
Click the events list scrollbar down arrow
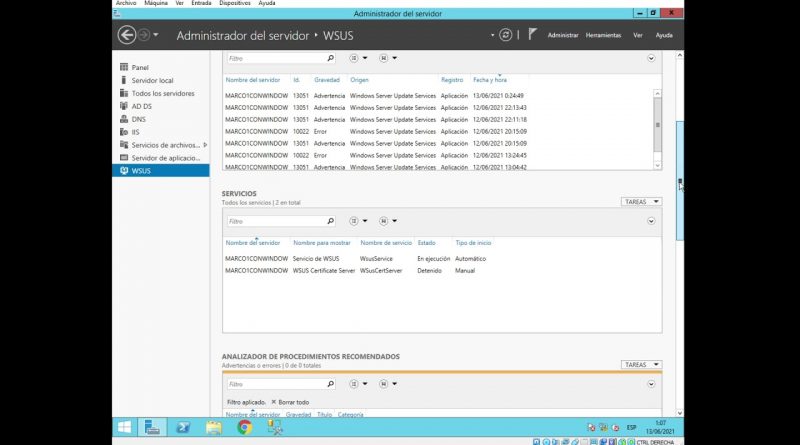(657, 165)
